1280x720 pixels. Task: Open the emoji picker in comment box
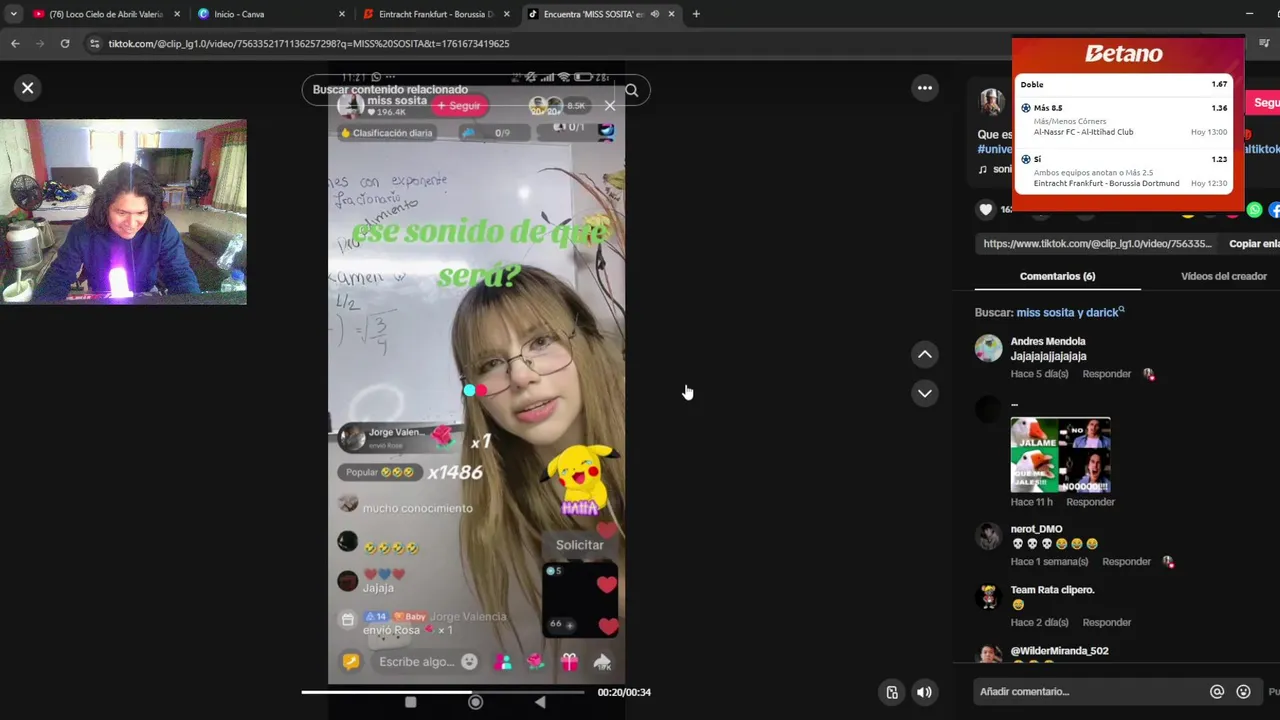click(1243, 692)
